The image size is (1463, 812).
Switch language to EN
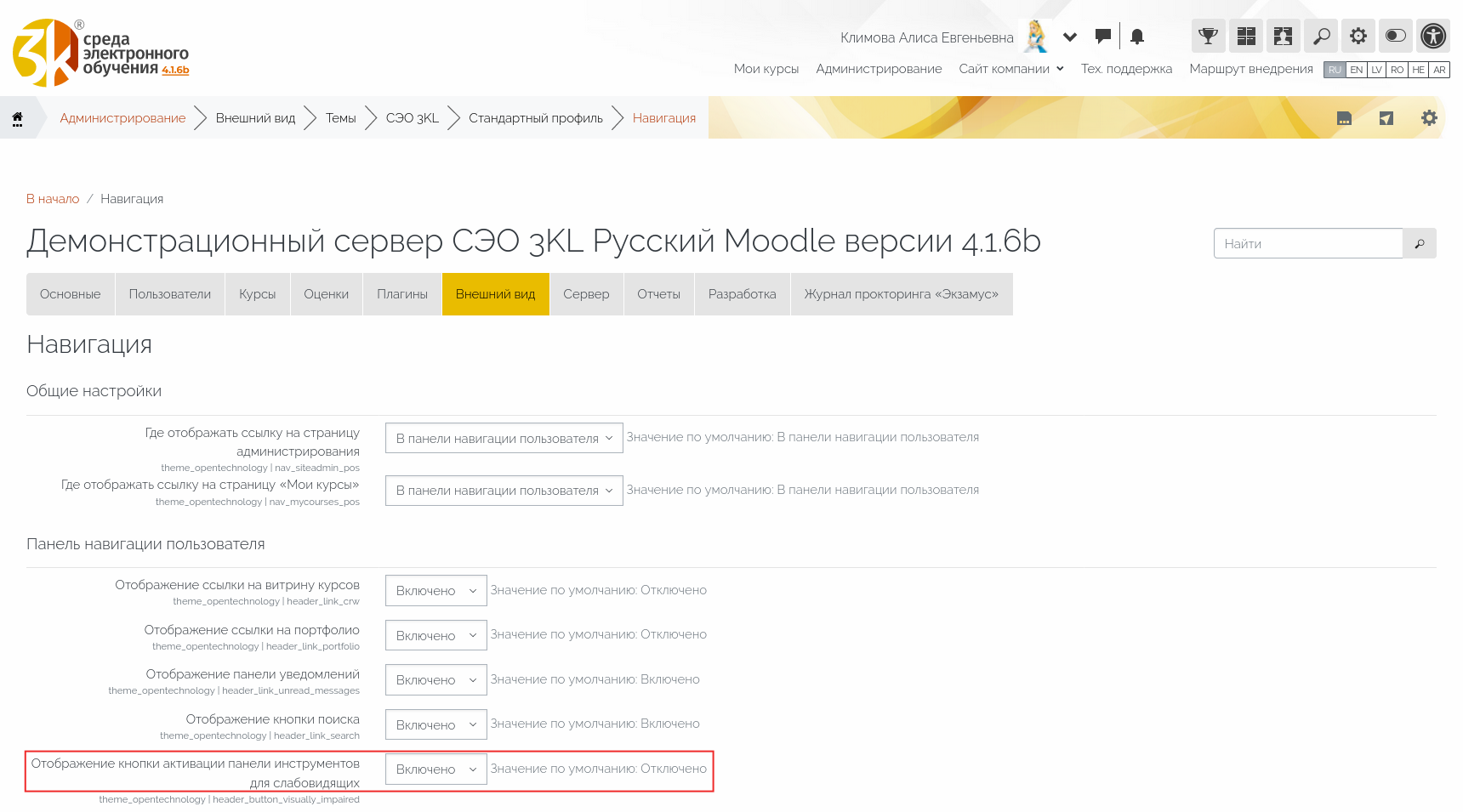click(1356, 70)
